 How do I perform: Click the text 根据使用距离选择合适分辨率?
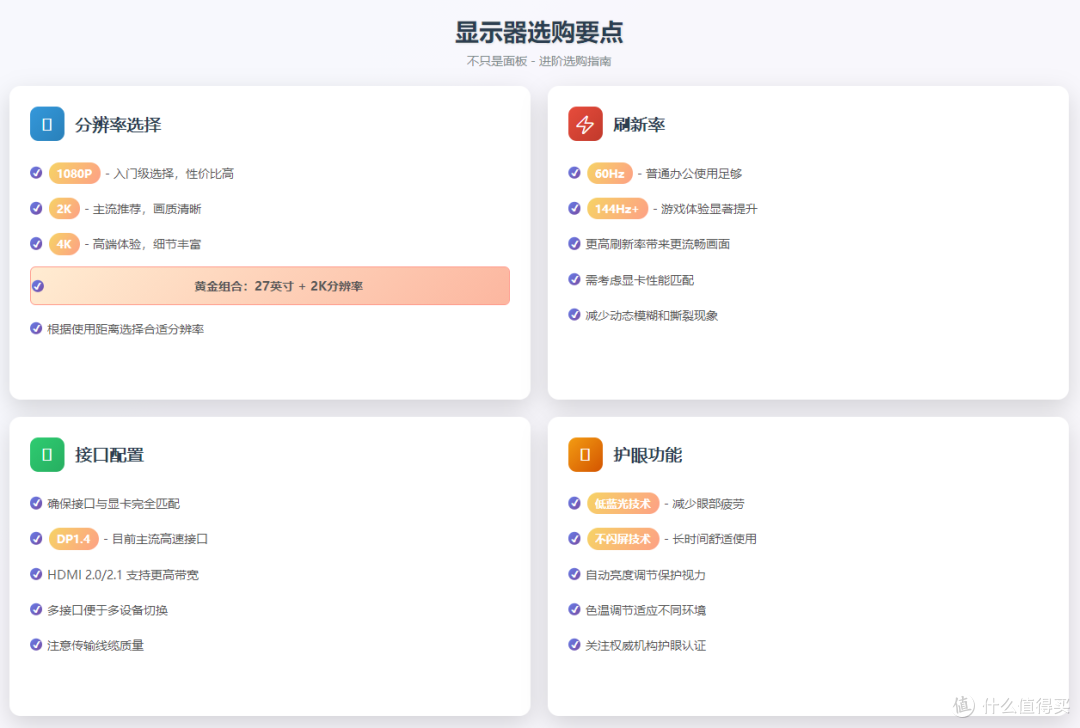(x=125, y=329)
